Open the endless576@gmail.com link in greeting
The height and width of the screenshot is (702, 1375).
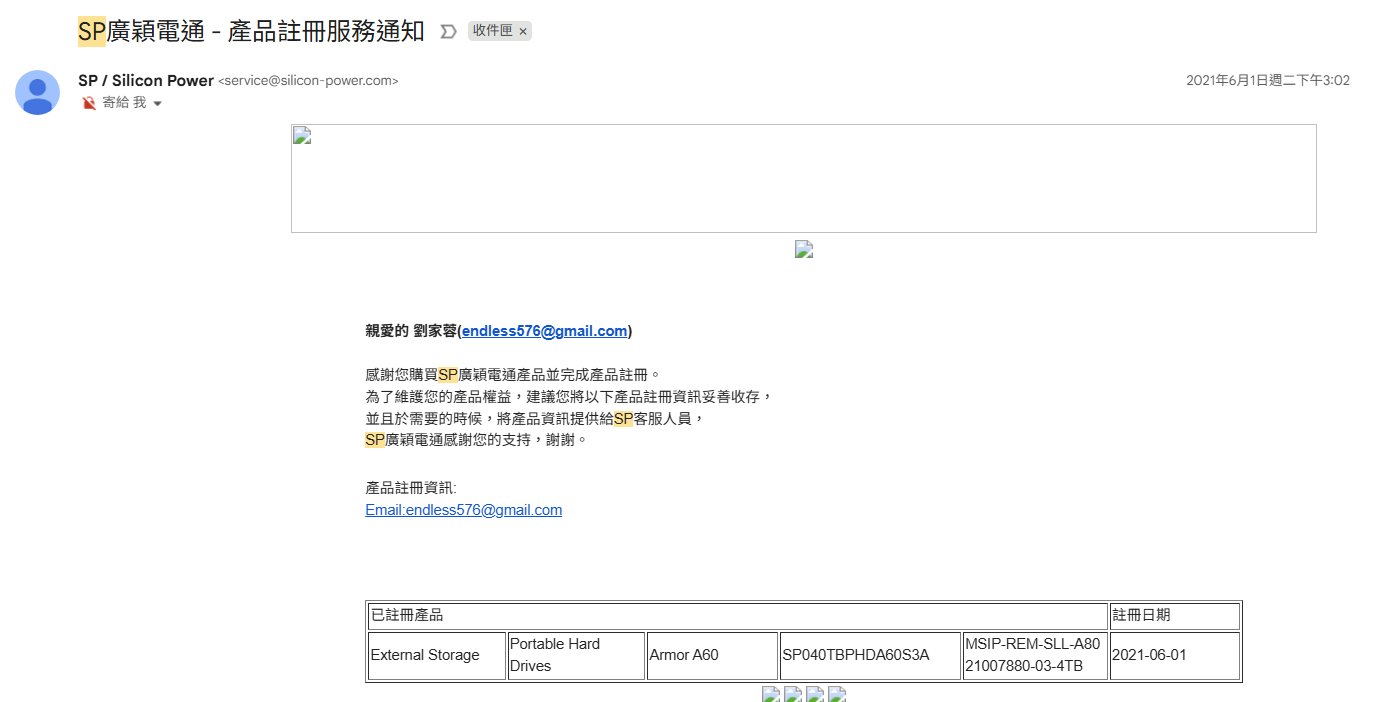click(544, 331)
